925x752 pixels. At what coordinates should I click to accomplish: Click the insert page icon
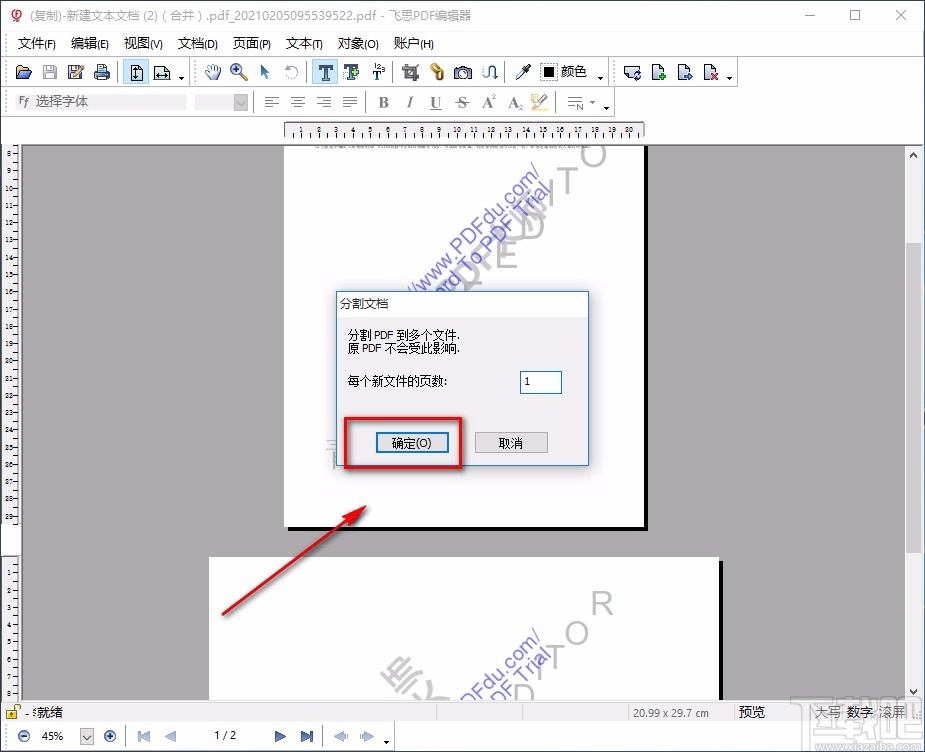point(658,73)
